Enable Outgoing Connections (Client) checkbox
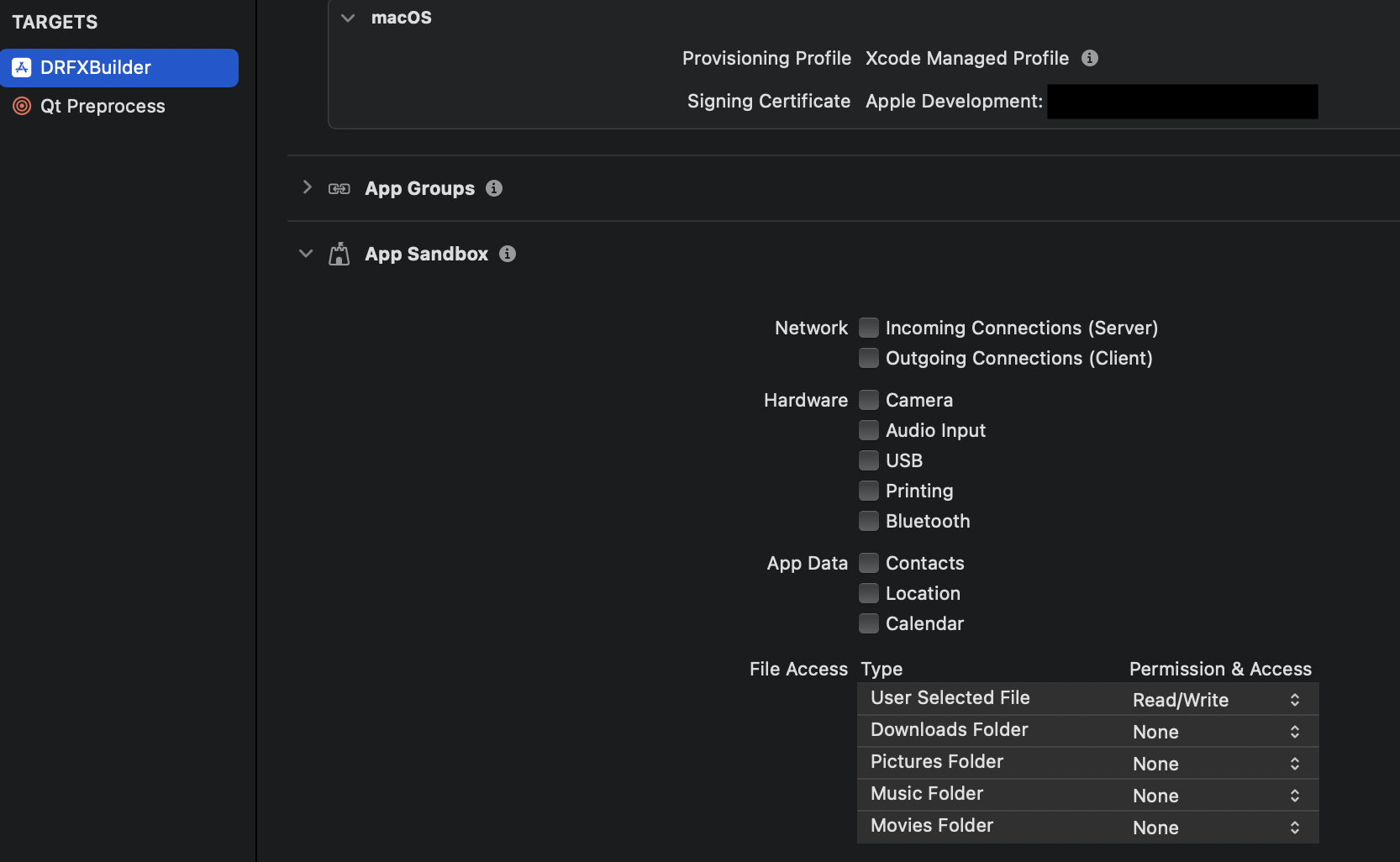The width and height of the screenshot is (1400, 862). pos(869,358)
